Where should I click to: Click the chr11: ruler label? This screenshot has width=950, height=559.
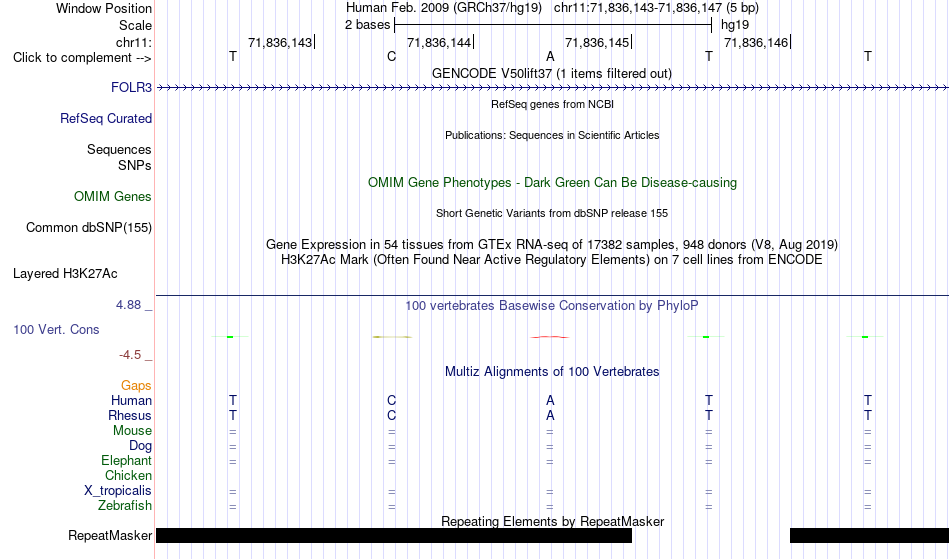133,42
